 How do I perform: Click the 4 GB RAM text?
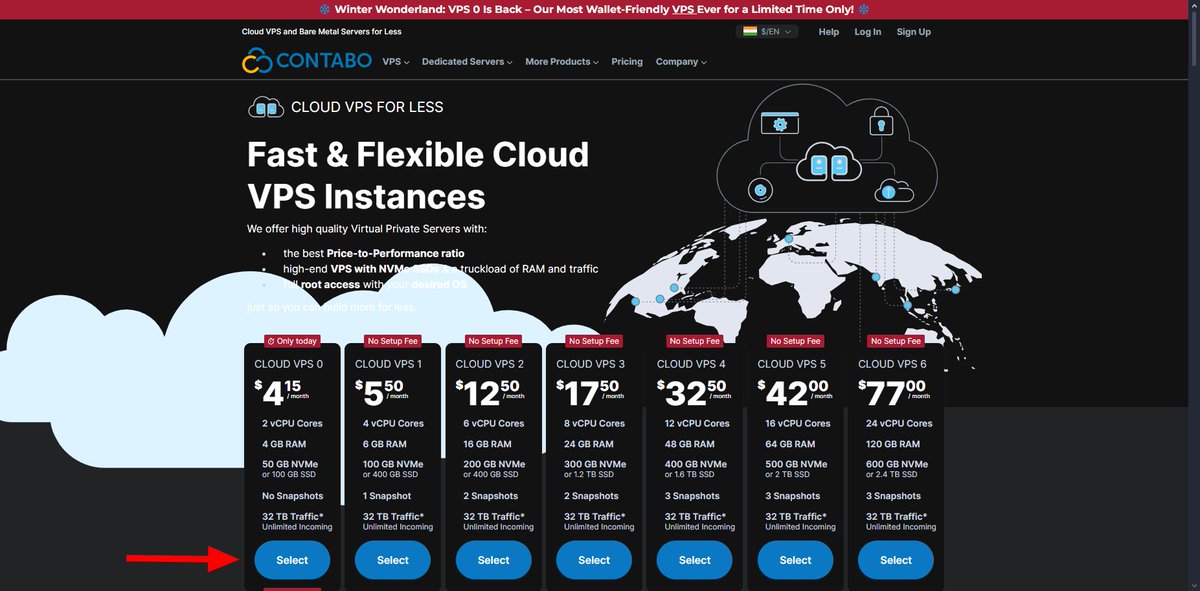(284, 444)
